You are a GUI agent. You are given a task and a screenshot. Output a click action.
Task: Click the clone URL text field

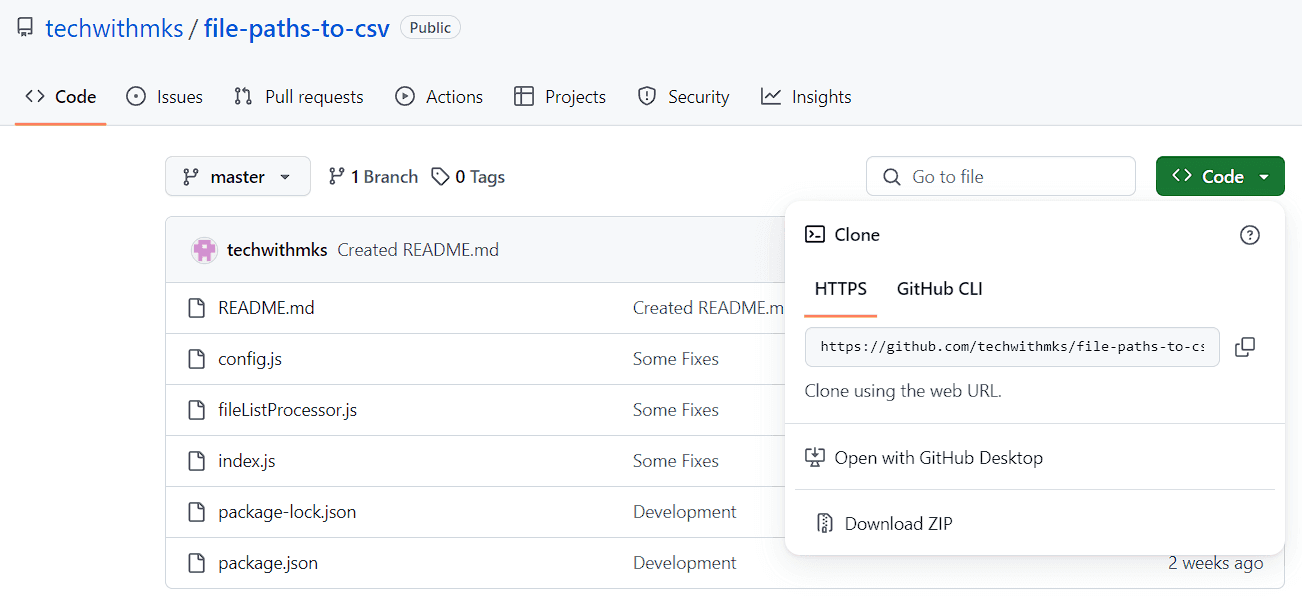pyautogui.click(x=1012, y=347)
